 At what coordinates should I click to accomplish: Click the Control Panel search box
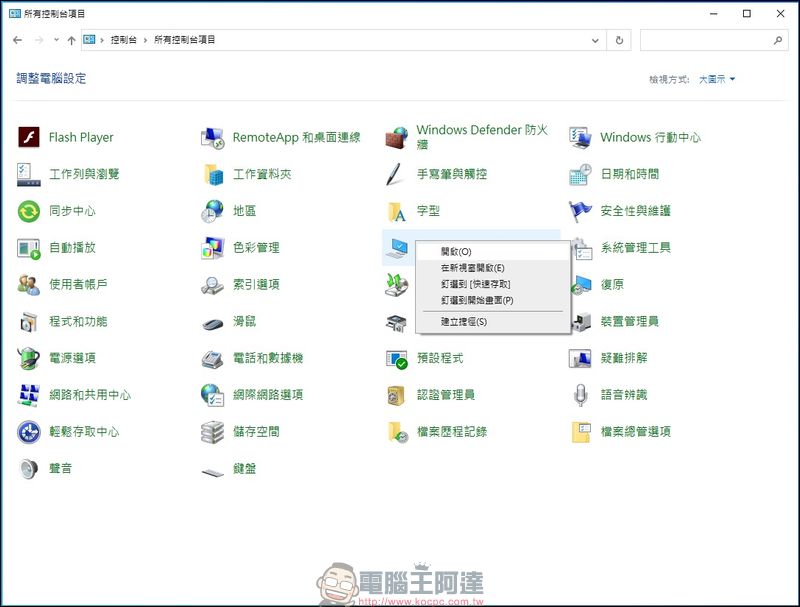point(714,40)
